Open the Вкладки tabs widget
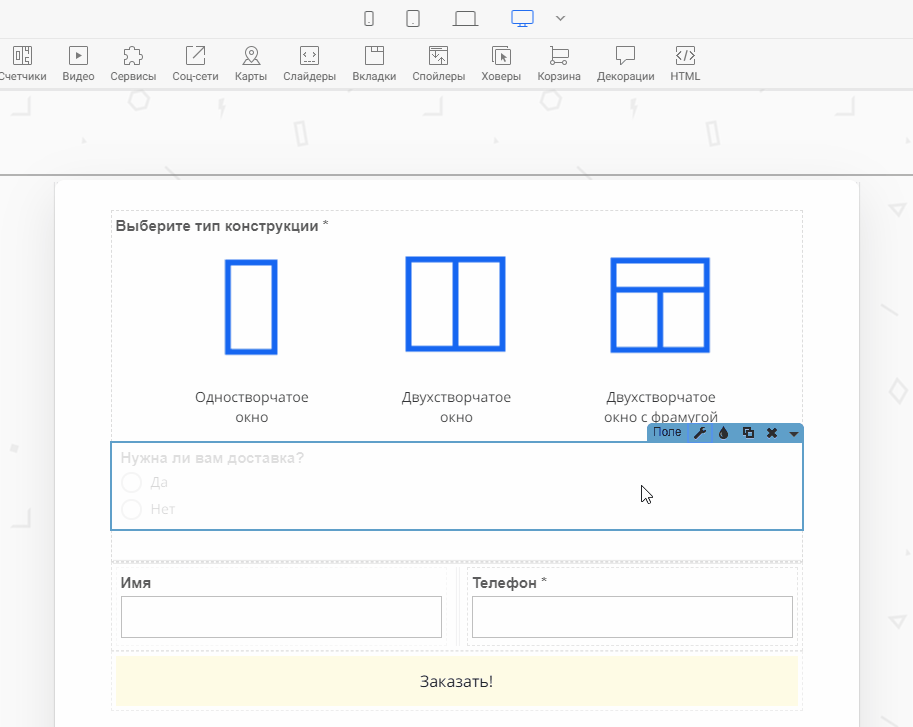Screen dimensions: 913x727 374,62
